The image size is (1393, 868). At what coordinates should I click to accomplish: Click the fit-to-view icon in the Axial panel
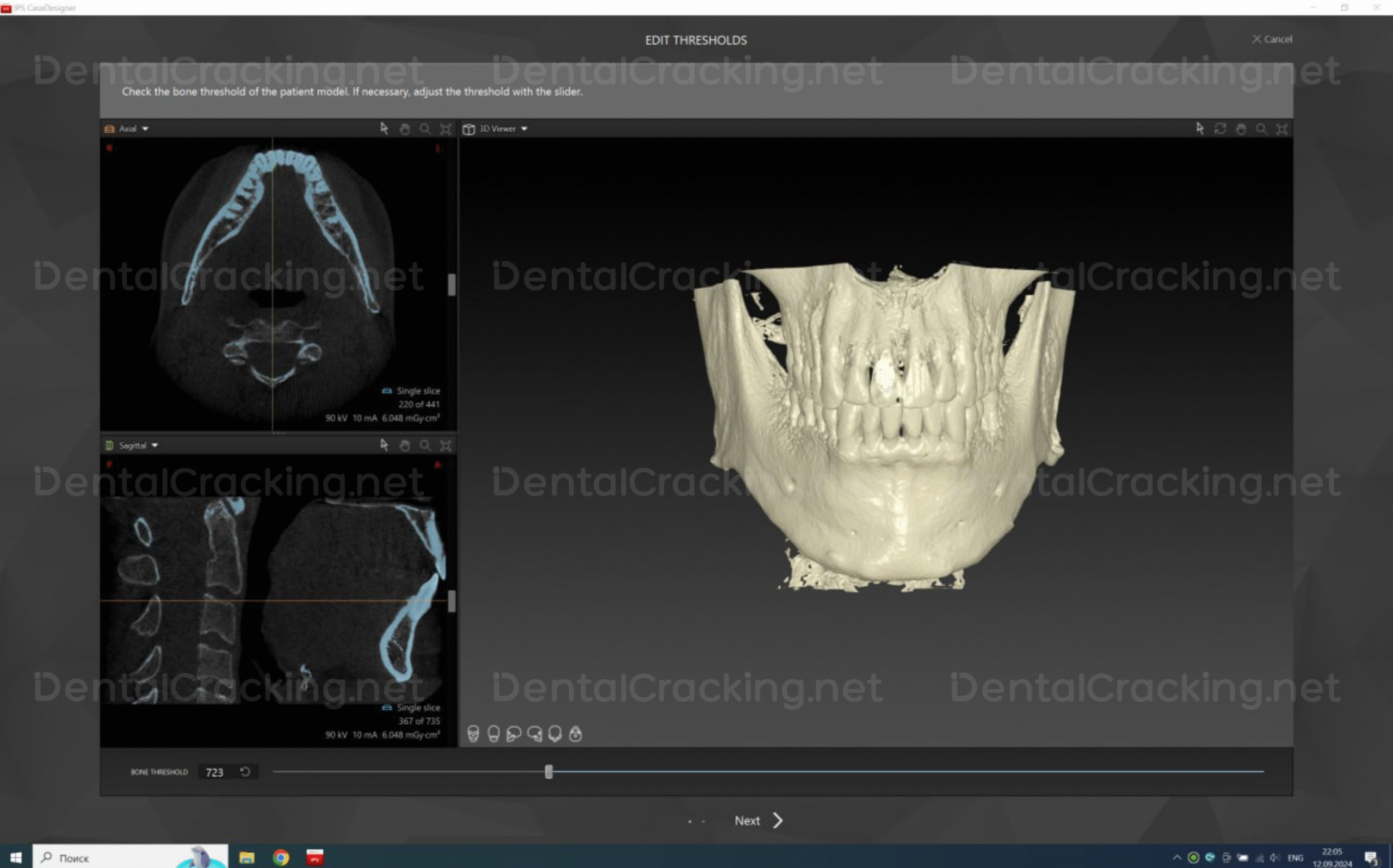click(x=446, y=128)
